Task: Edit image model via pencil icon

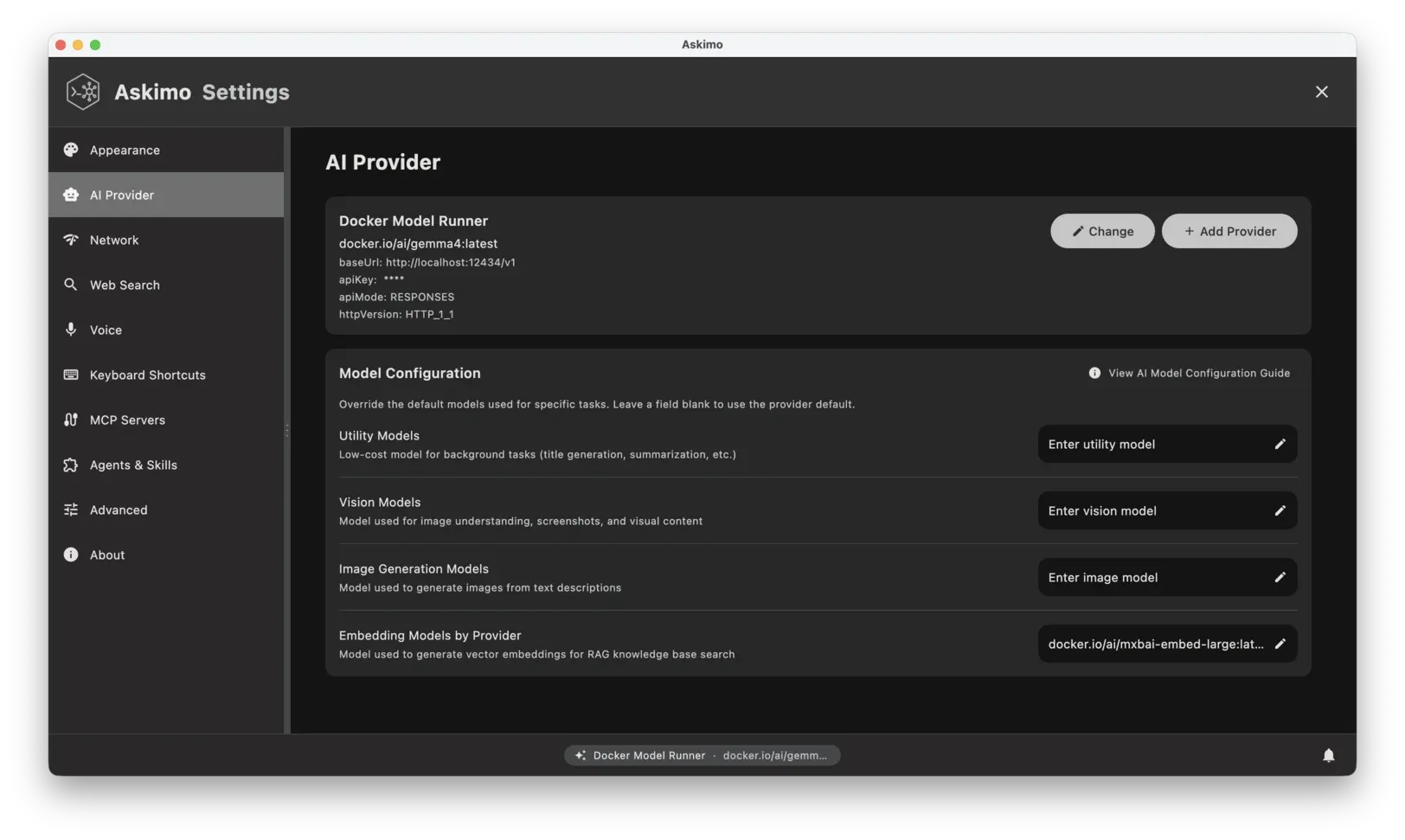Action: point(1280,577)
